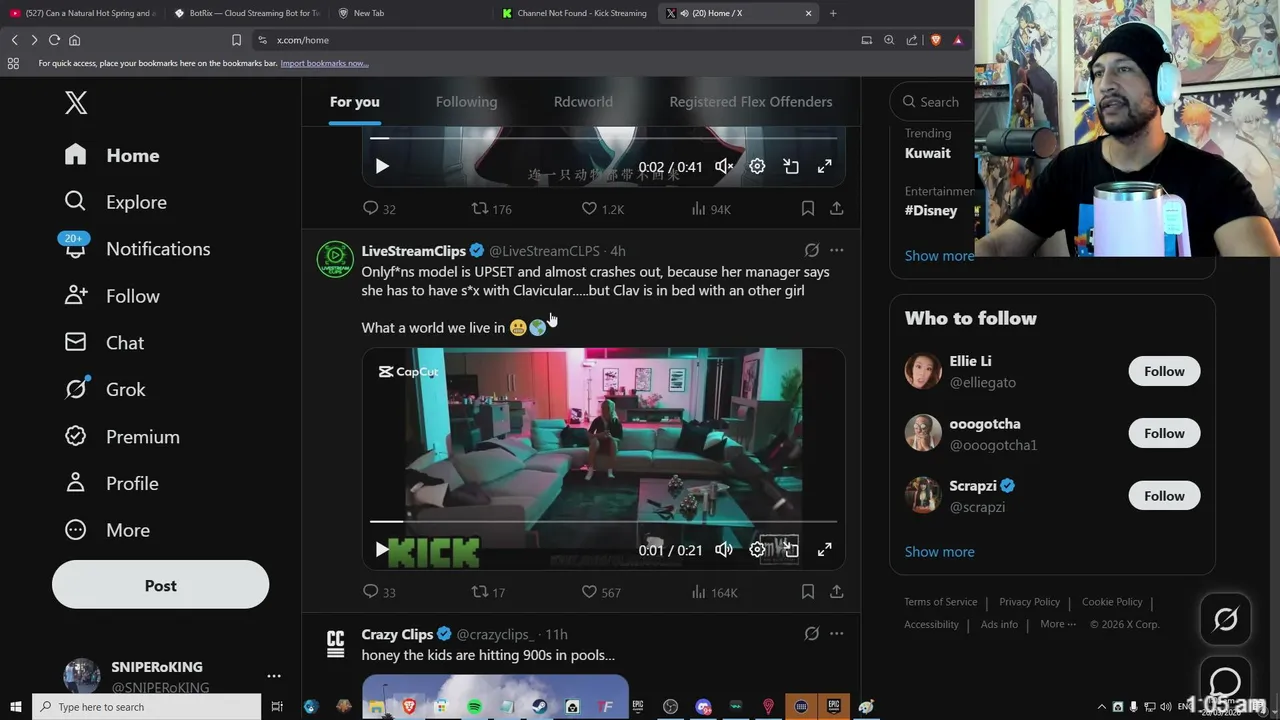The height and width of the screenshot is (720, 1280).
Task: Click the X logo in the sidebar
Action: pyautogui.click(x=76, y=102)
